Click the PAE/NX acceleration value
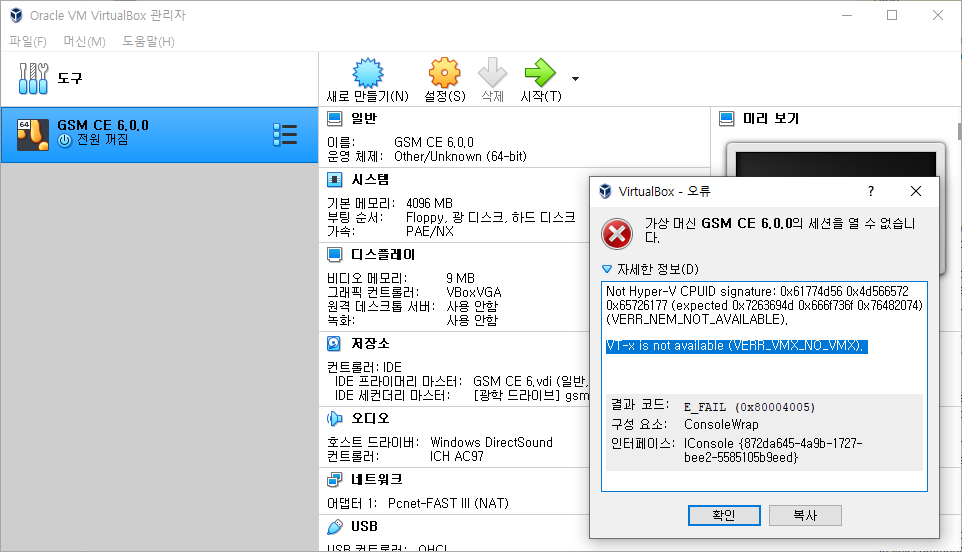Image resolution: width=962 pixels, height=552 pixels. tap(430, 231)
